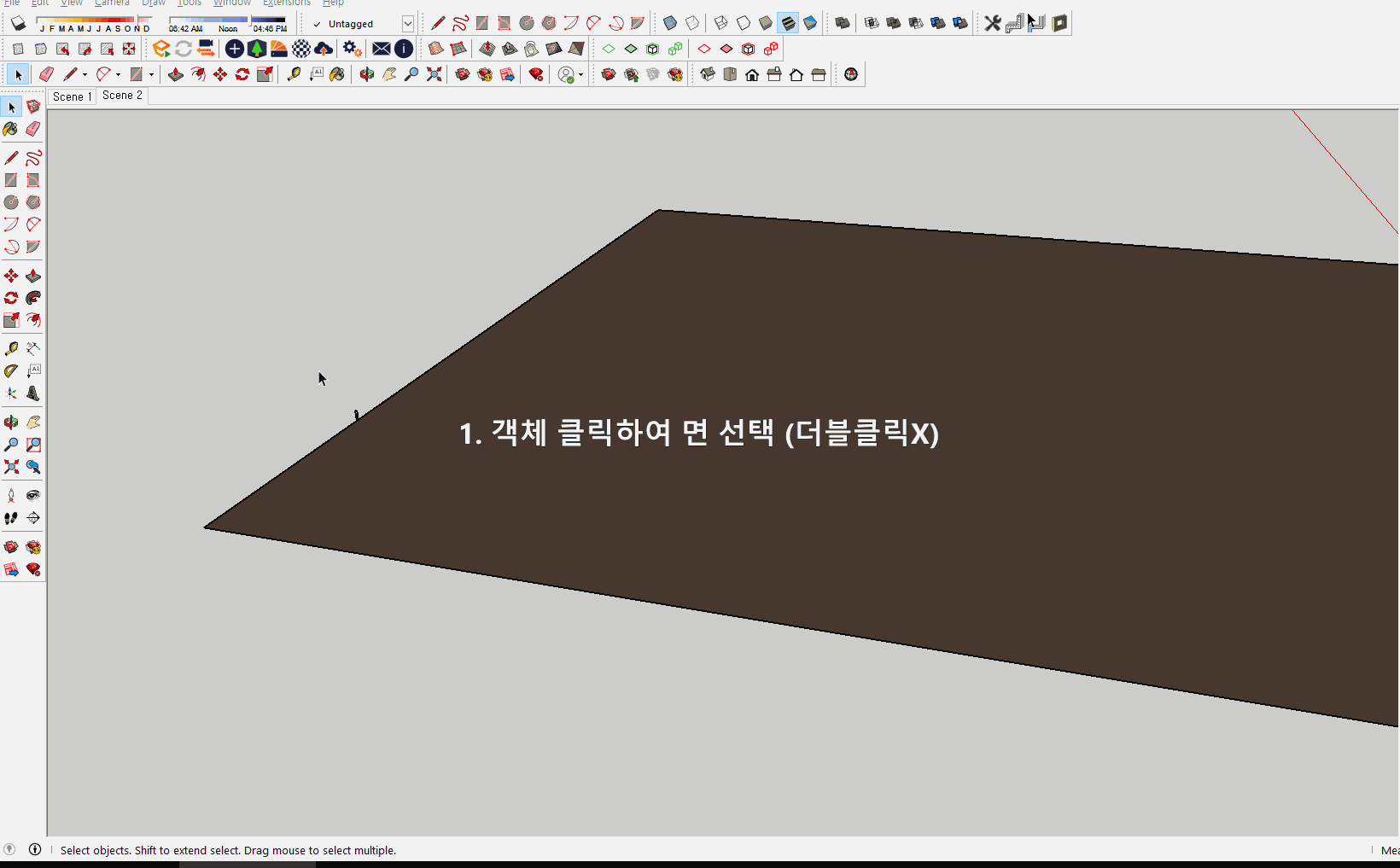Toggle the Shaded with Textures style
Image resolution: width=1400 pixels, height=868 pixels.
coord(787,23)
